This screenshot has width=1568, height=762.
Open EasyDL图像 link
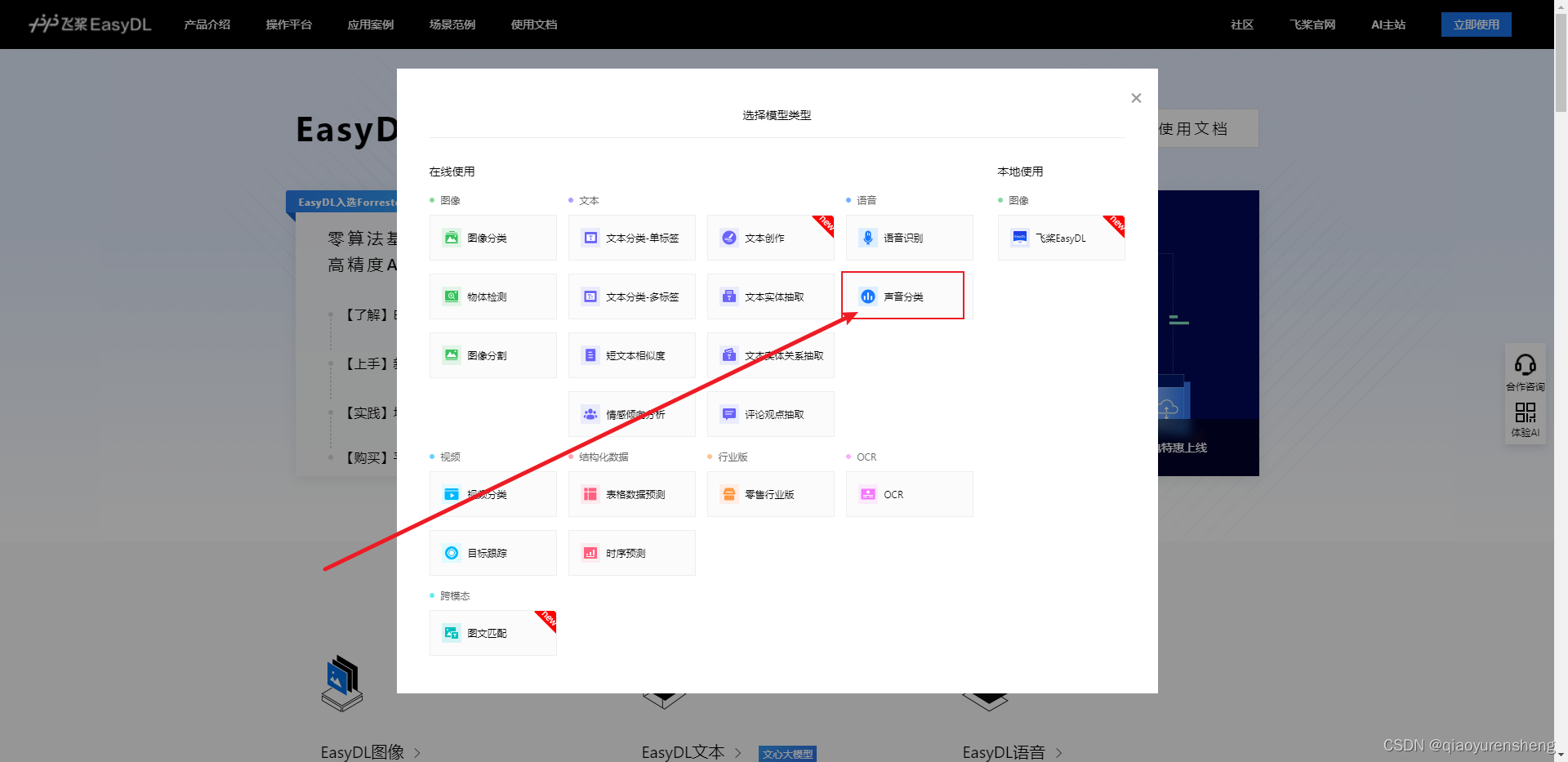370,752
